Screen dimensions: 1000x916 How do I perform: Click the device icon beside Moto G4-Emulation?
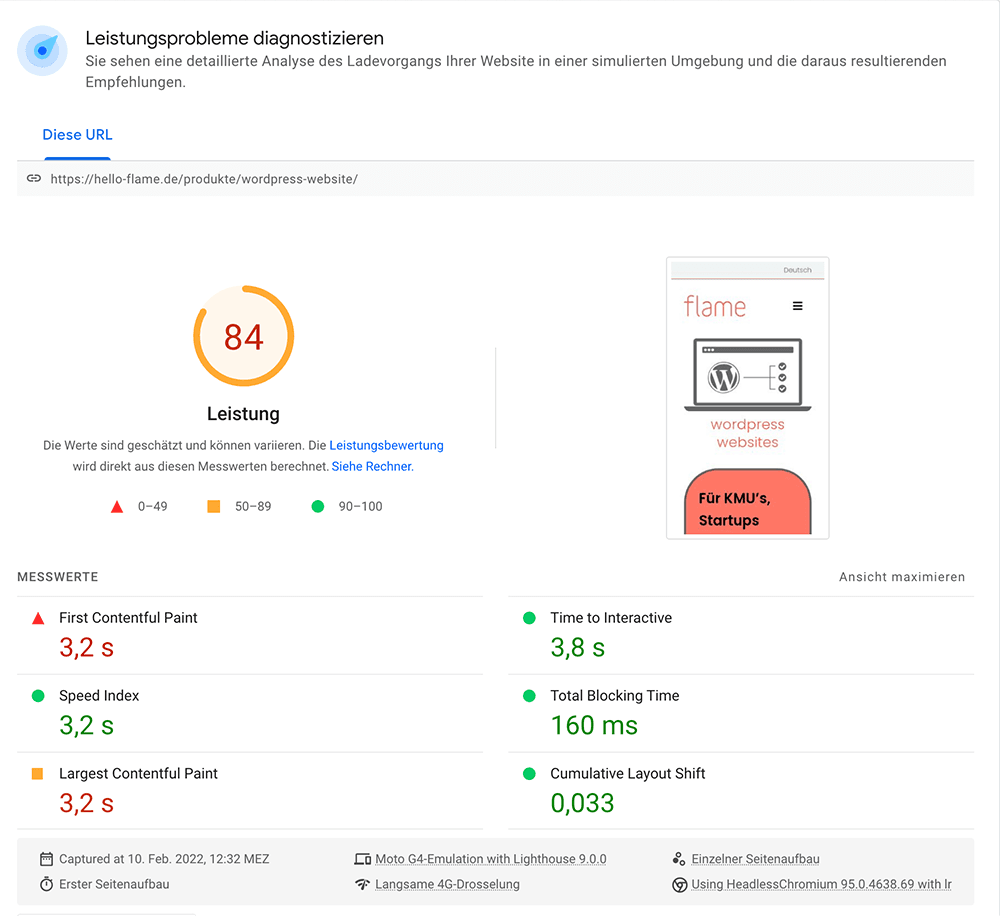tap(363, 859)
